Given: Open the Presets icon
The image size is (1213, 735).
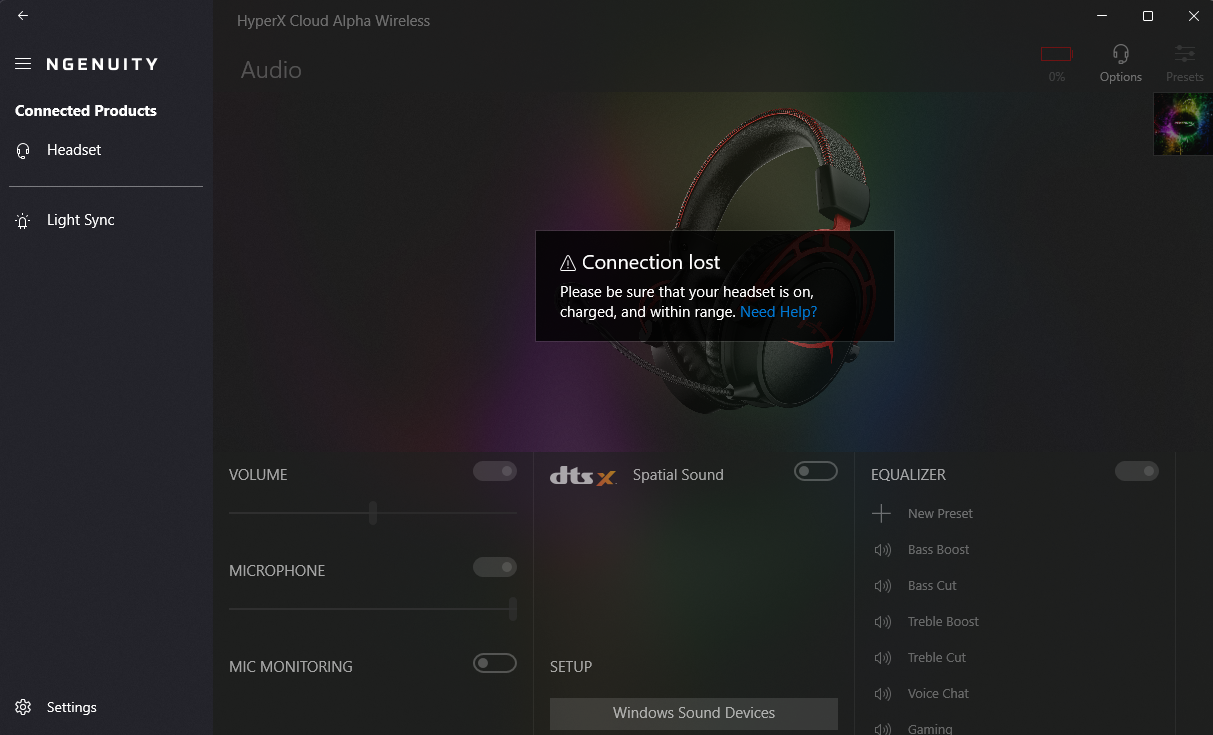Looking at the screenshot, I should [x=1185, y=54].
